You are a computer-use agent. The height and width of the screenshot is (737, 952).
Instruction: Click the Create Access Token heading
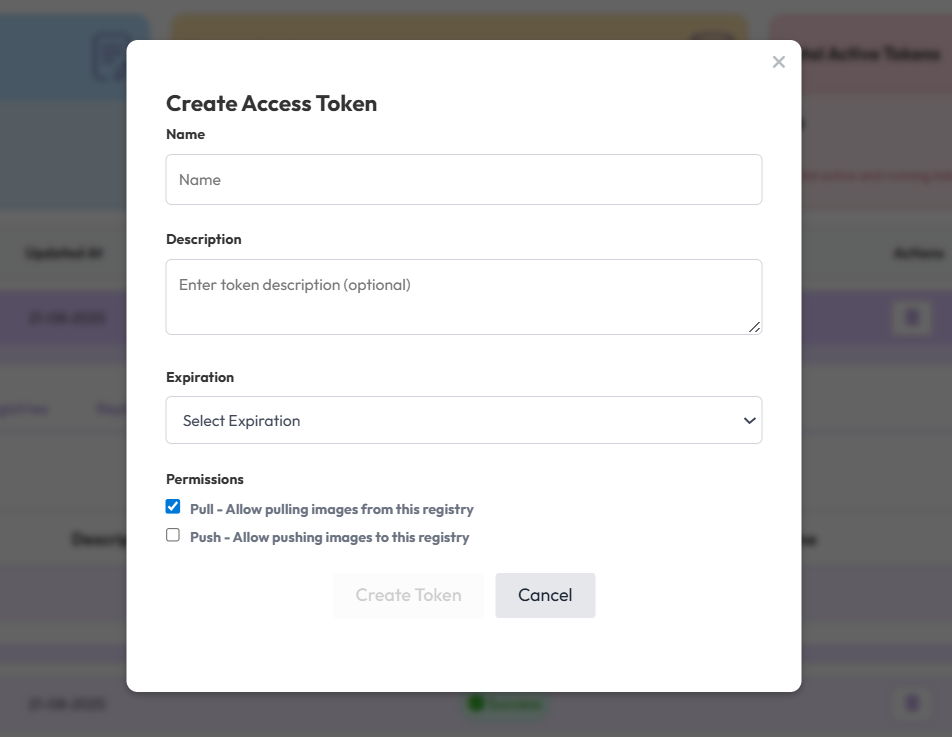(271, 103)
